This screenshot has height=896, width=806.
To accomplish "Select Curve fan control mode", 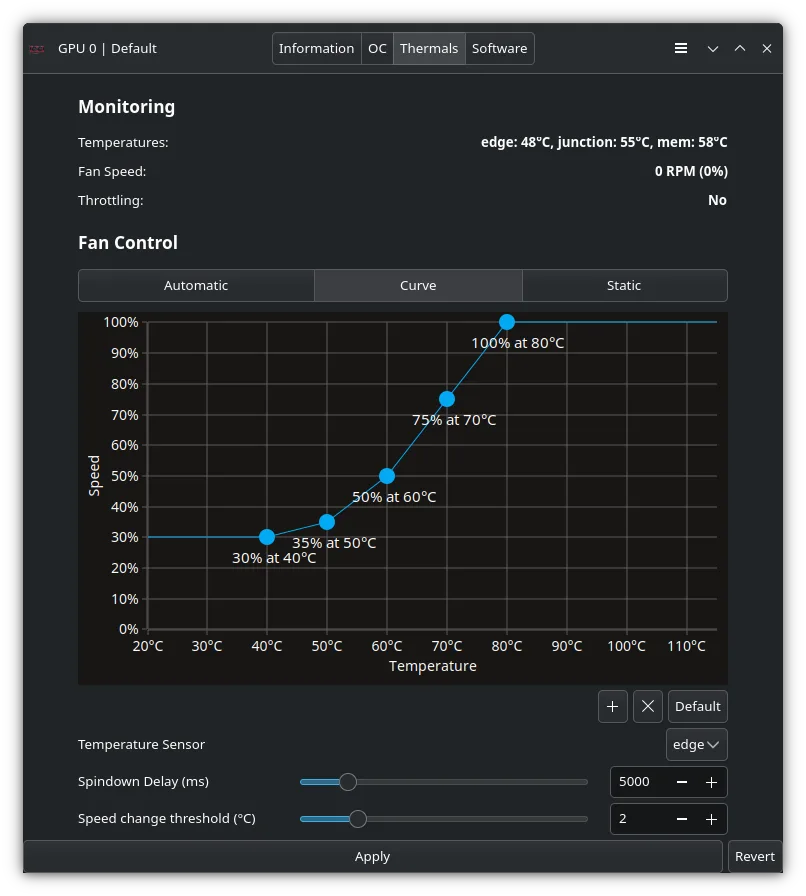I will pos(418,285).
